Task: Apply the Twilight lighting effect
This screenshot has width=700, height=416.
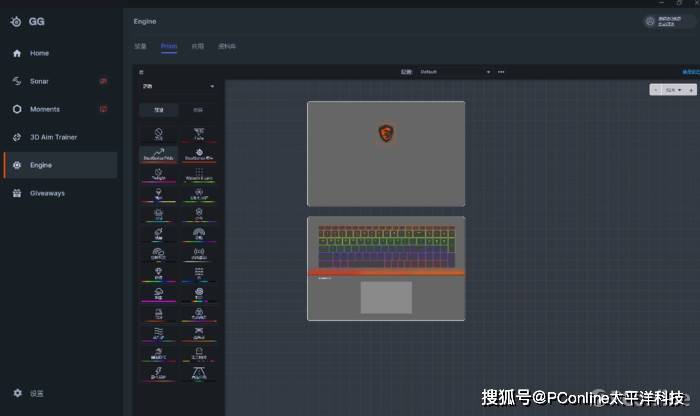Action: point(158,174)
